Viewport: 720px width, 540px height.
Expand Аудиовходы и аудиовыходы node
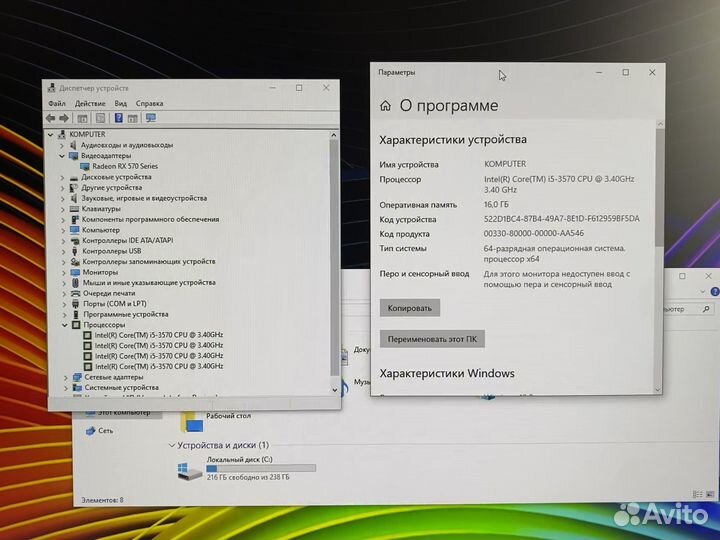pyautogui.click(x=62, y=145)
